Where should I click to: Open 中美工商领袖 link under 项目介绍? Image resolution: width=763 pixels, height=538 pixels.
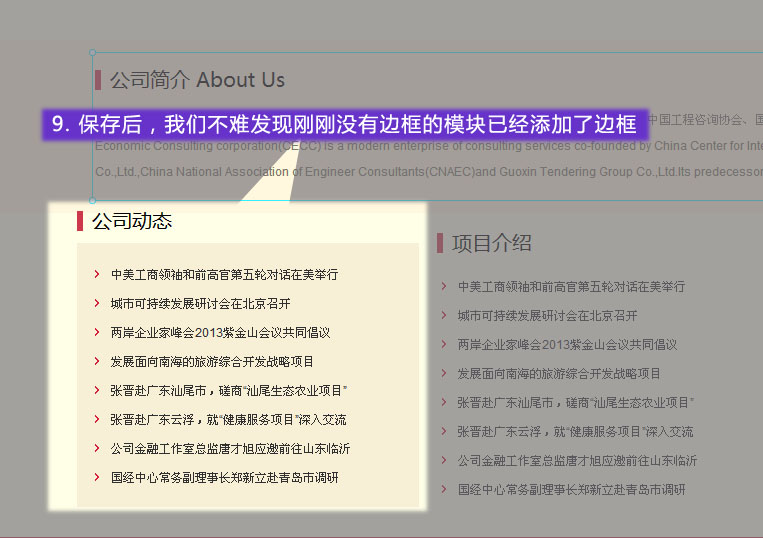571,286
